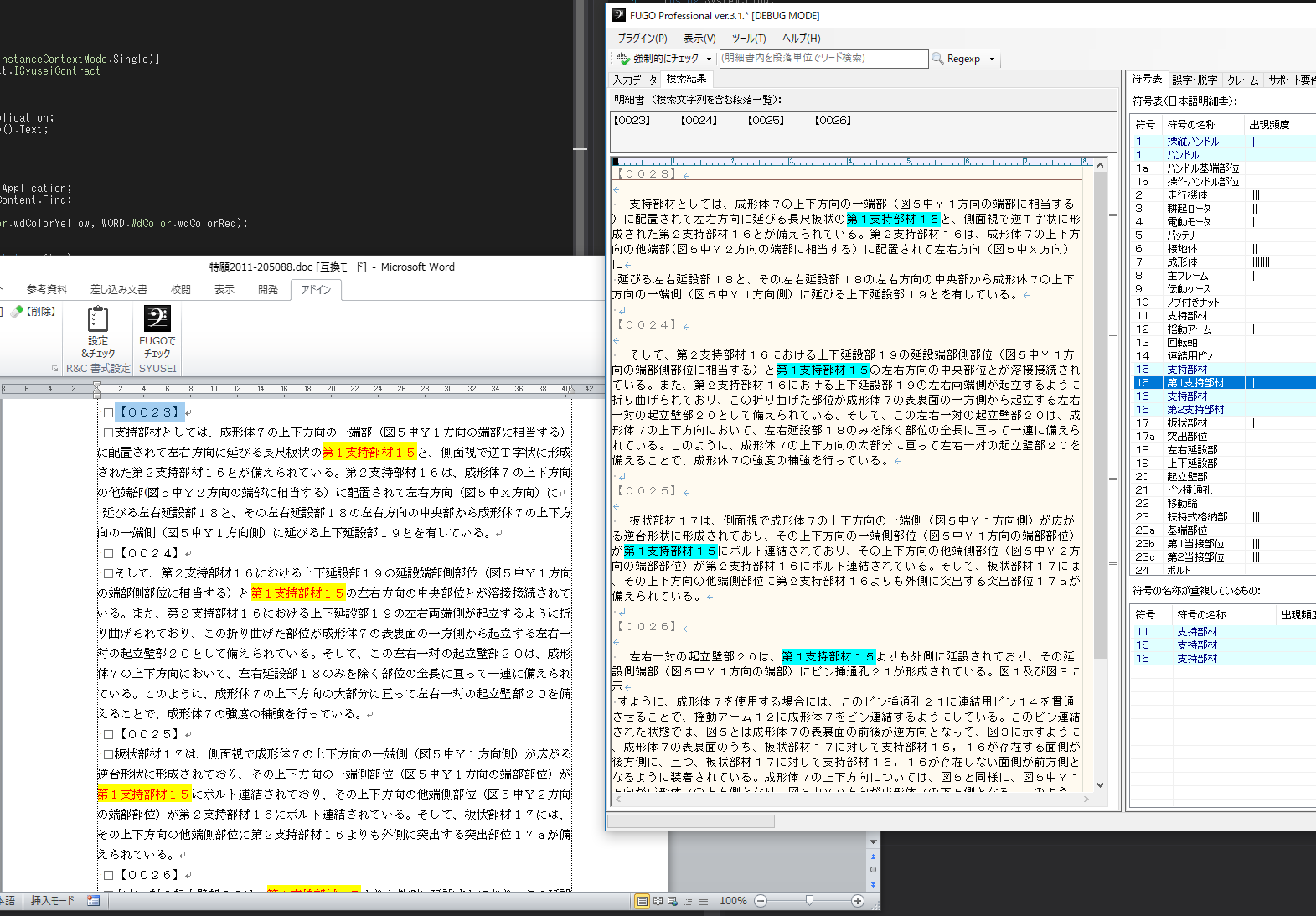This screenshot has width=1316, height=916.
Task: Open the ツール(T) menu
Action: 748,39
